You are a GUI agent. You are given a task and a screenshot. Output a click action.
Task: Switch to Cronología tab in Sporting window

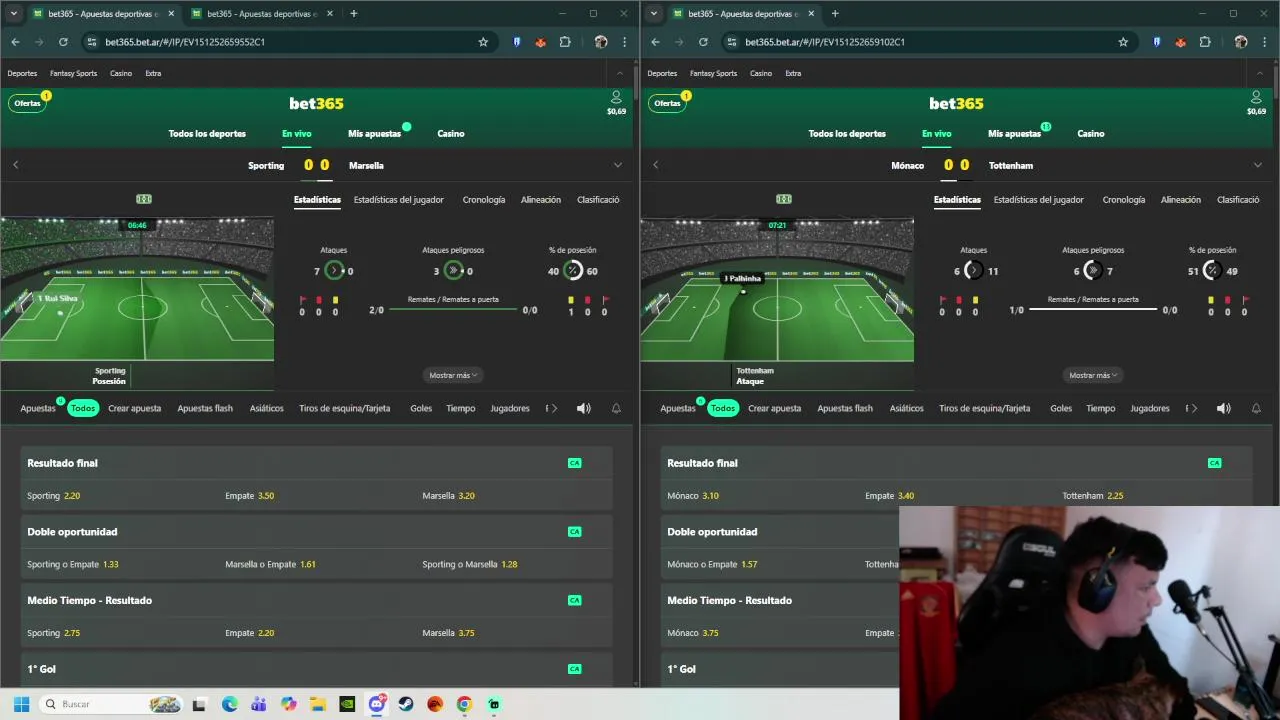(484, 199)
